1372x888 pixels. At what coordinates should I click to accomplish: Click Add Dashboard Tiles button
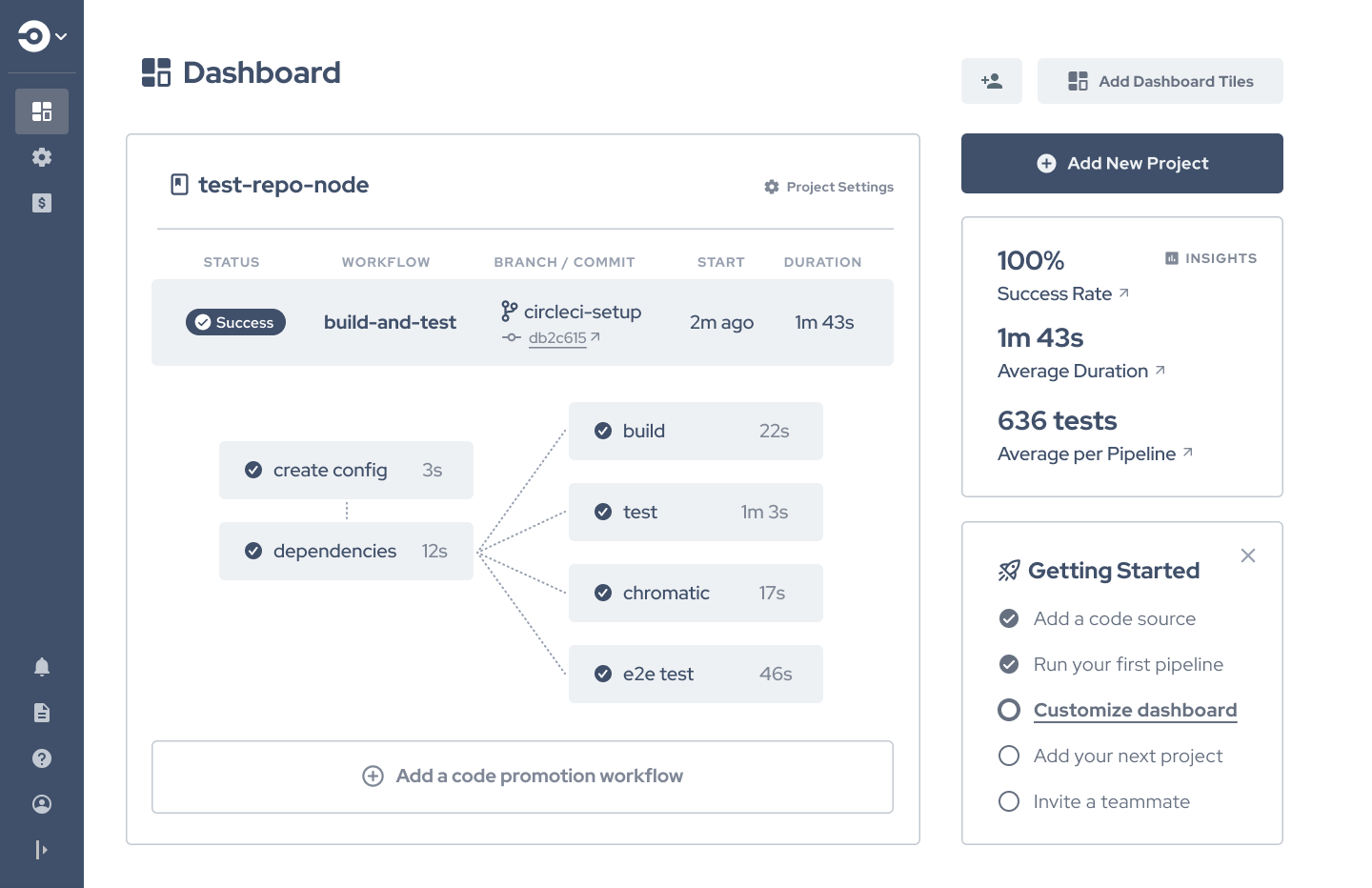1160,81
